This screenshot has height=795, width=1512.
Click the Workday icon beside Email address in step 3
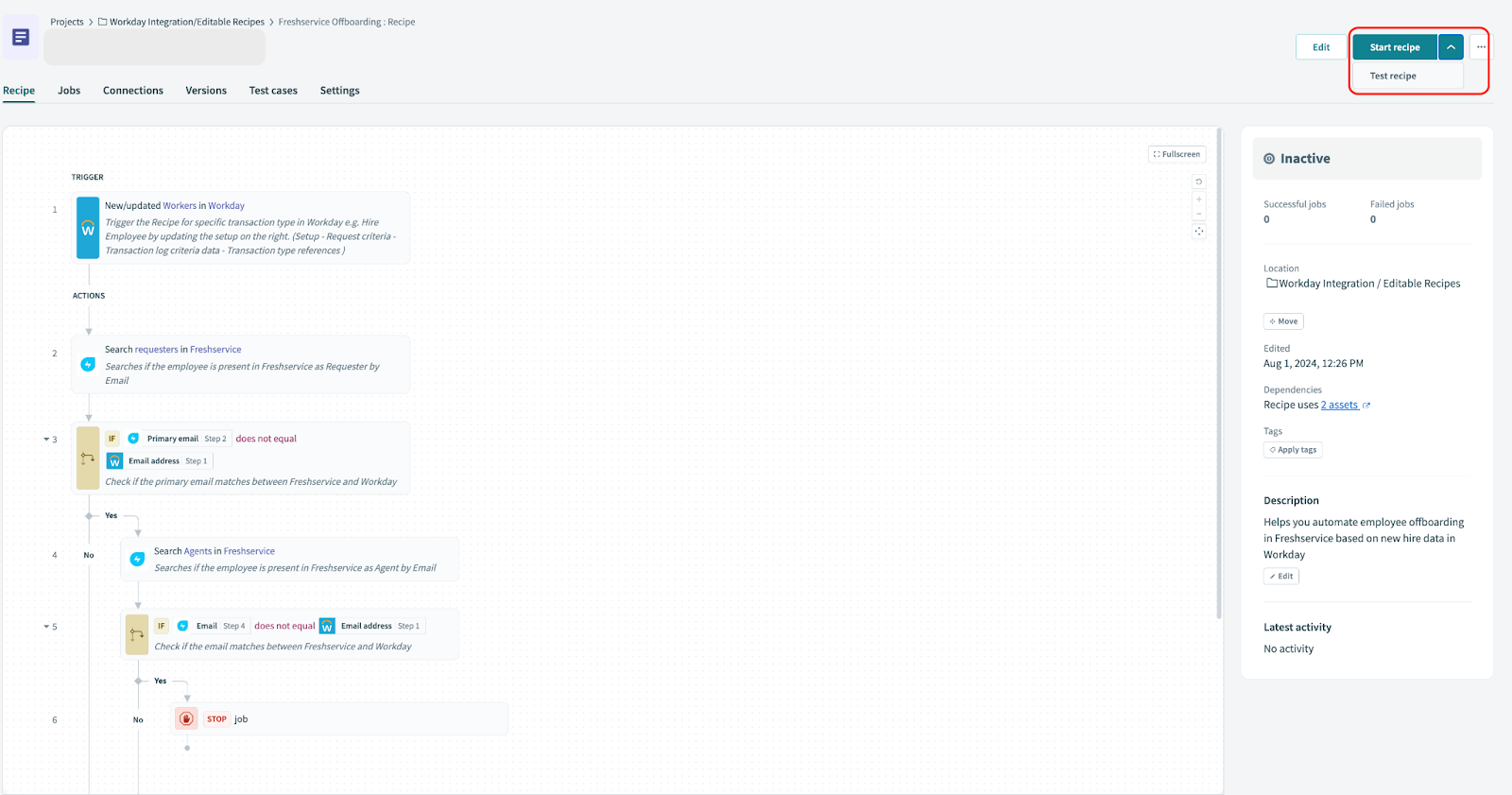[x=114, y=461]
